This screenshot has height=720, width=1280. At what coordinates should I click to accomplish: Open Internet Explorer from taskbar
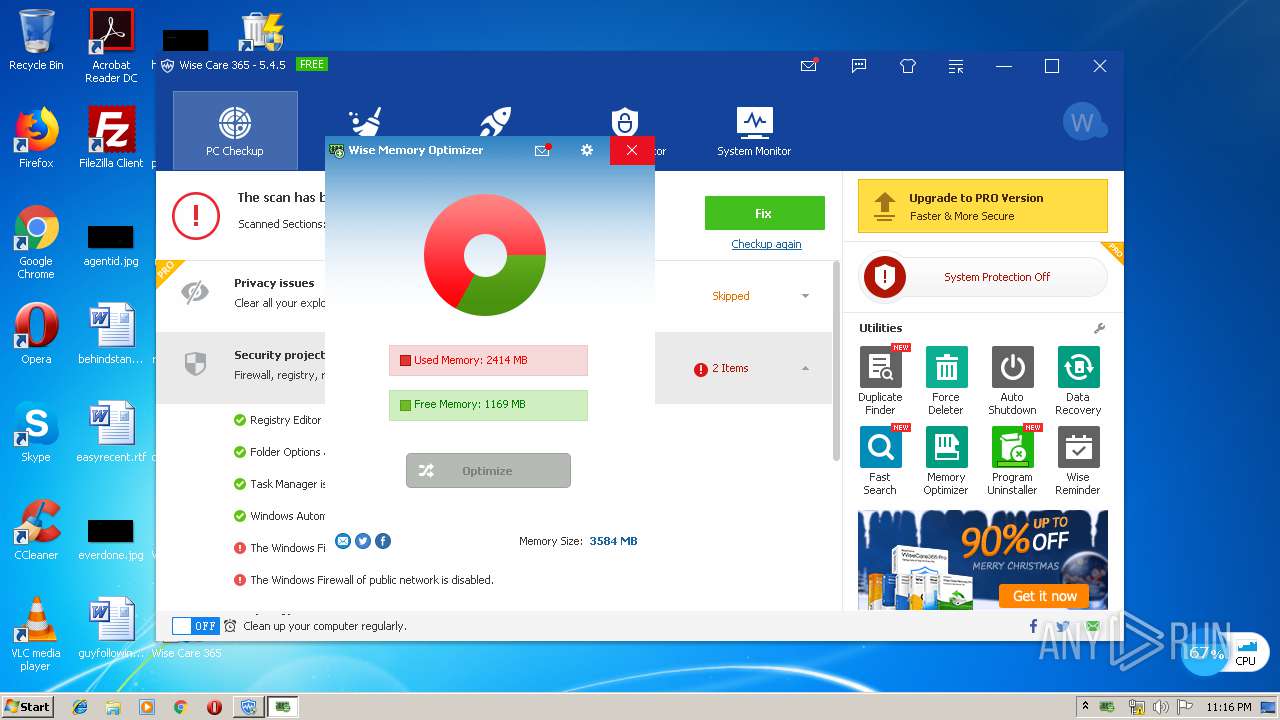[80, 707]
